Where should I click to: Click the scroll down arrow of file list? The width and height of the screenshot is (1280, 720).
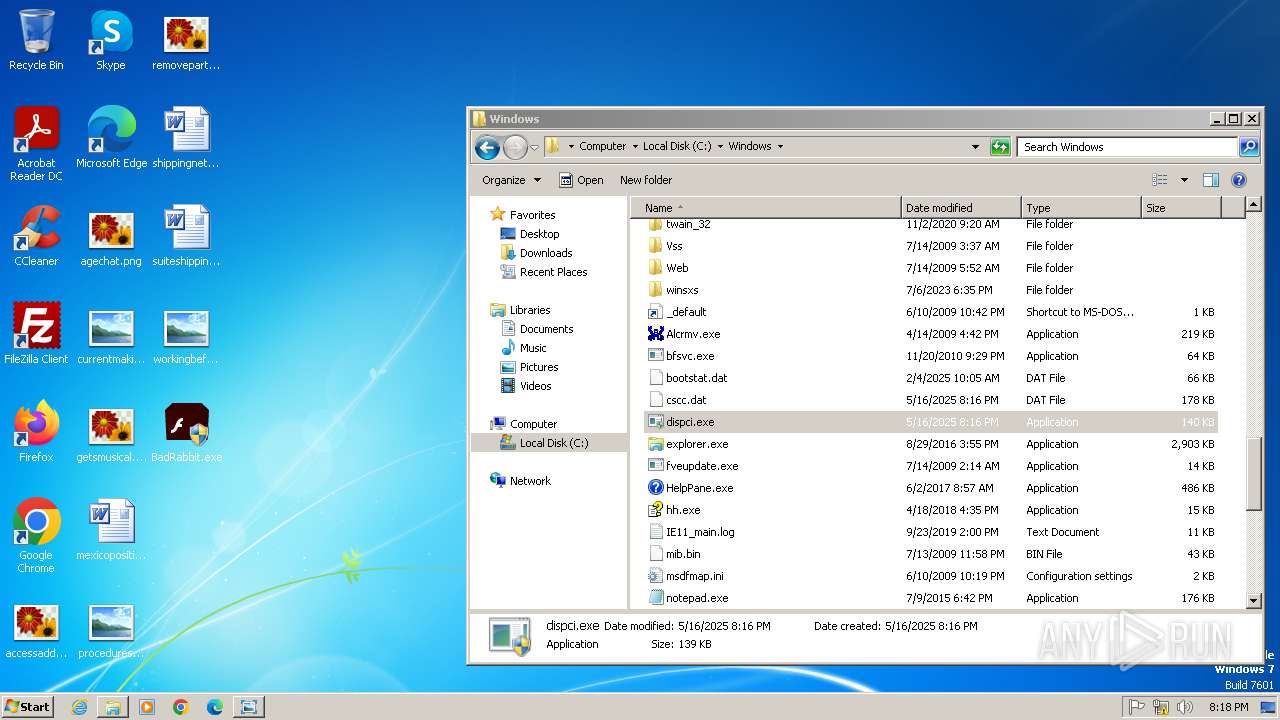click(1254, 601)
